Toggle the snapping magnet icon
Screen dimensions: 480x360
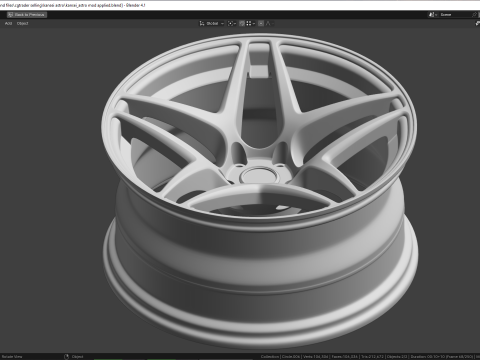[242, 23]
